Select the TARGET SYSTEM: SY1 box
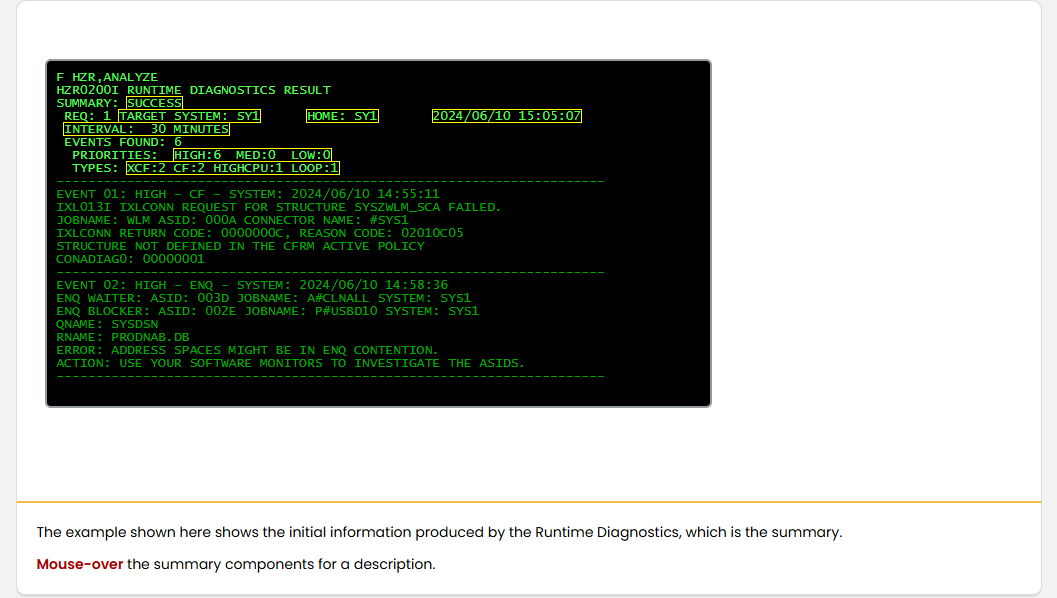Viewport: 1057px width, 598px height. (189, 116)
